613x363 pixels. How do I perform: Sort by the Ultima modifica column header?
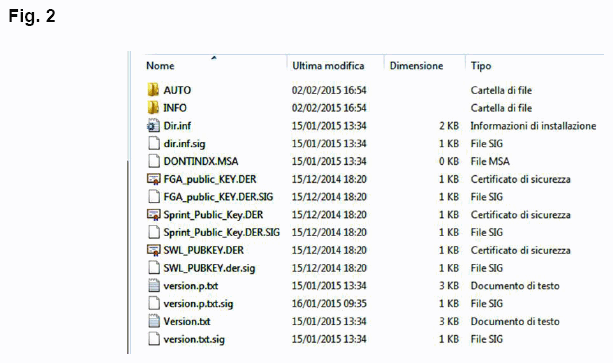[x=328, y=66]
